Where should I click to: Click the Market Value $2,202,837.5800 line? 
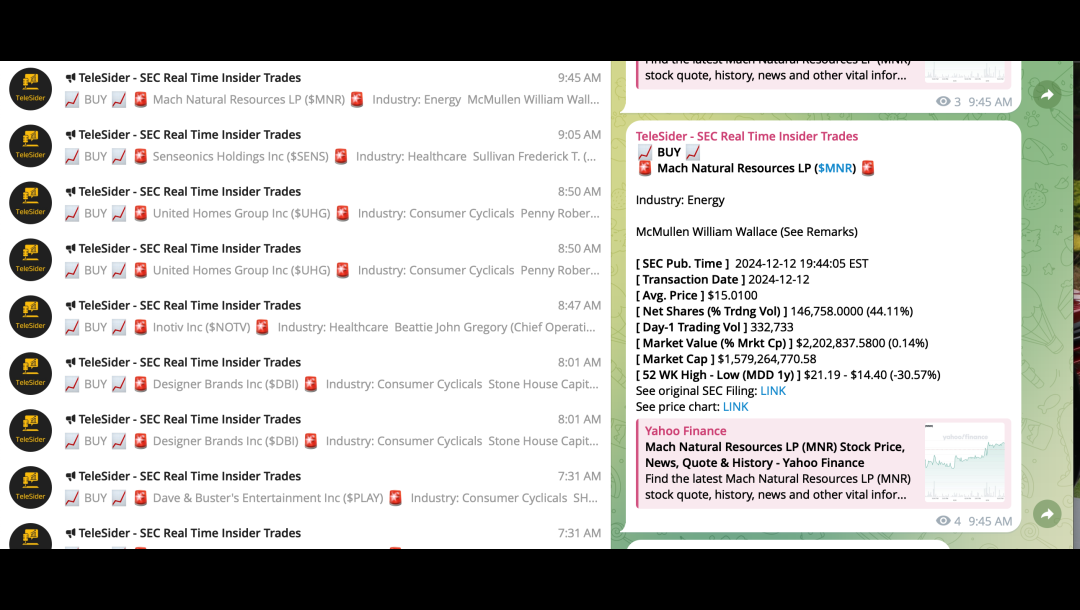pos(782,344)
